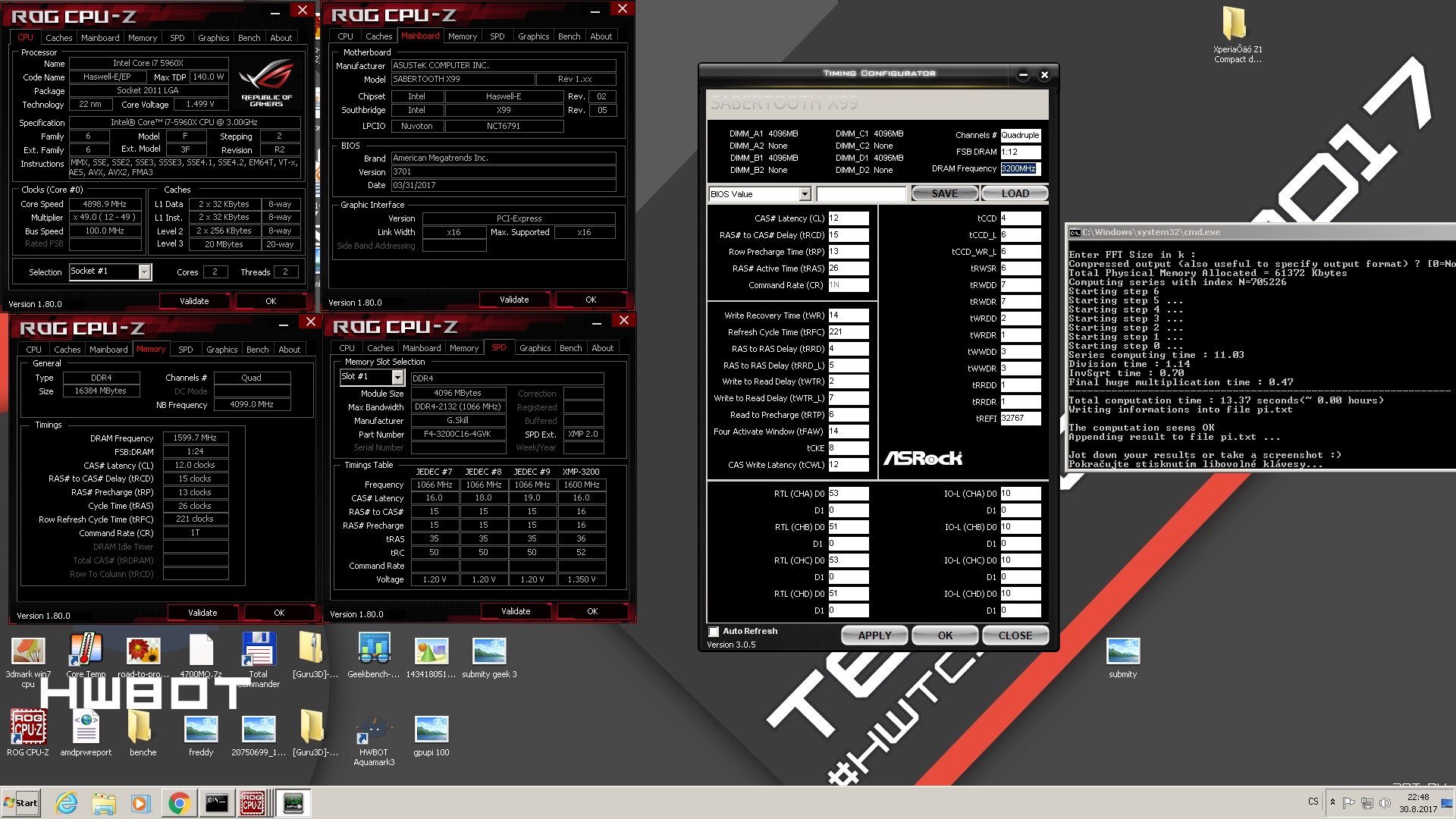Open the Xperia Z1 Compact folder
1456x819 pixels.
pos(1237,35)
